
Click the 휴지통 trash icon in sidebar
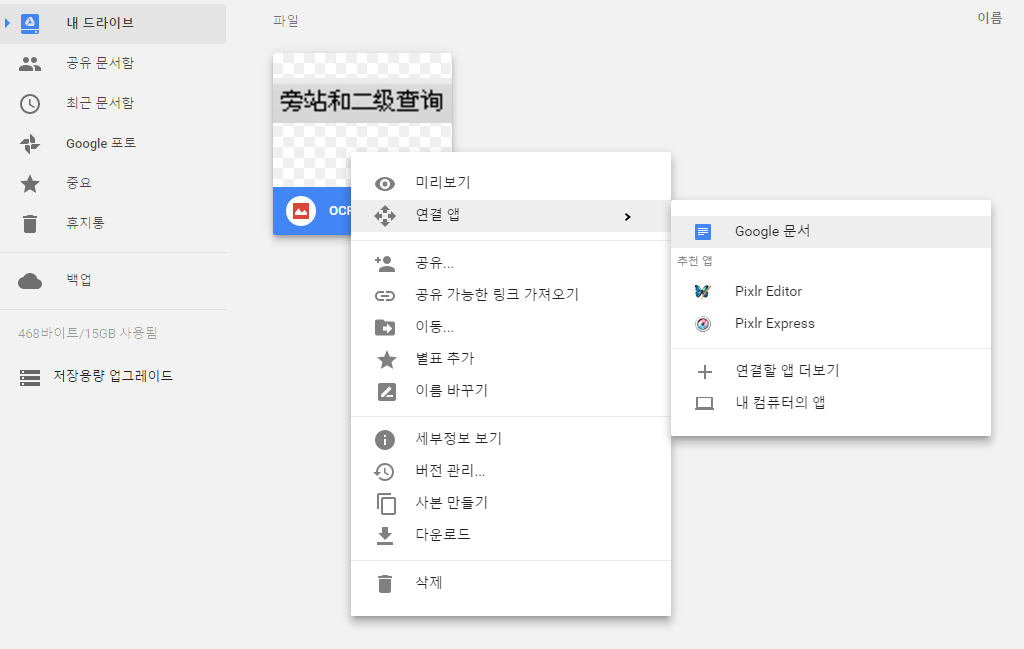[30, 224]
